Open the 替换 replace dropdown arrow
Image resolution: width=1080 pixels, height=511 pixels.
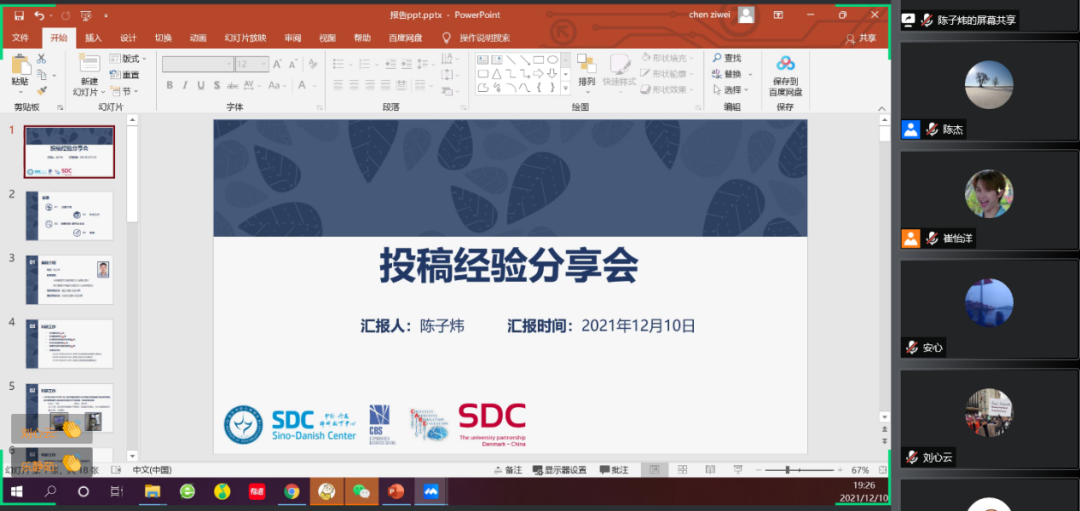[750, 74]
